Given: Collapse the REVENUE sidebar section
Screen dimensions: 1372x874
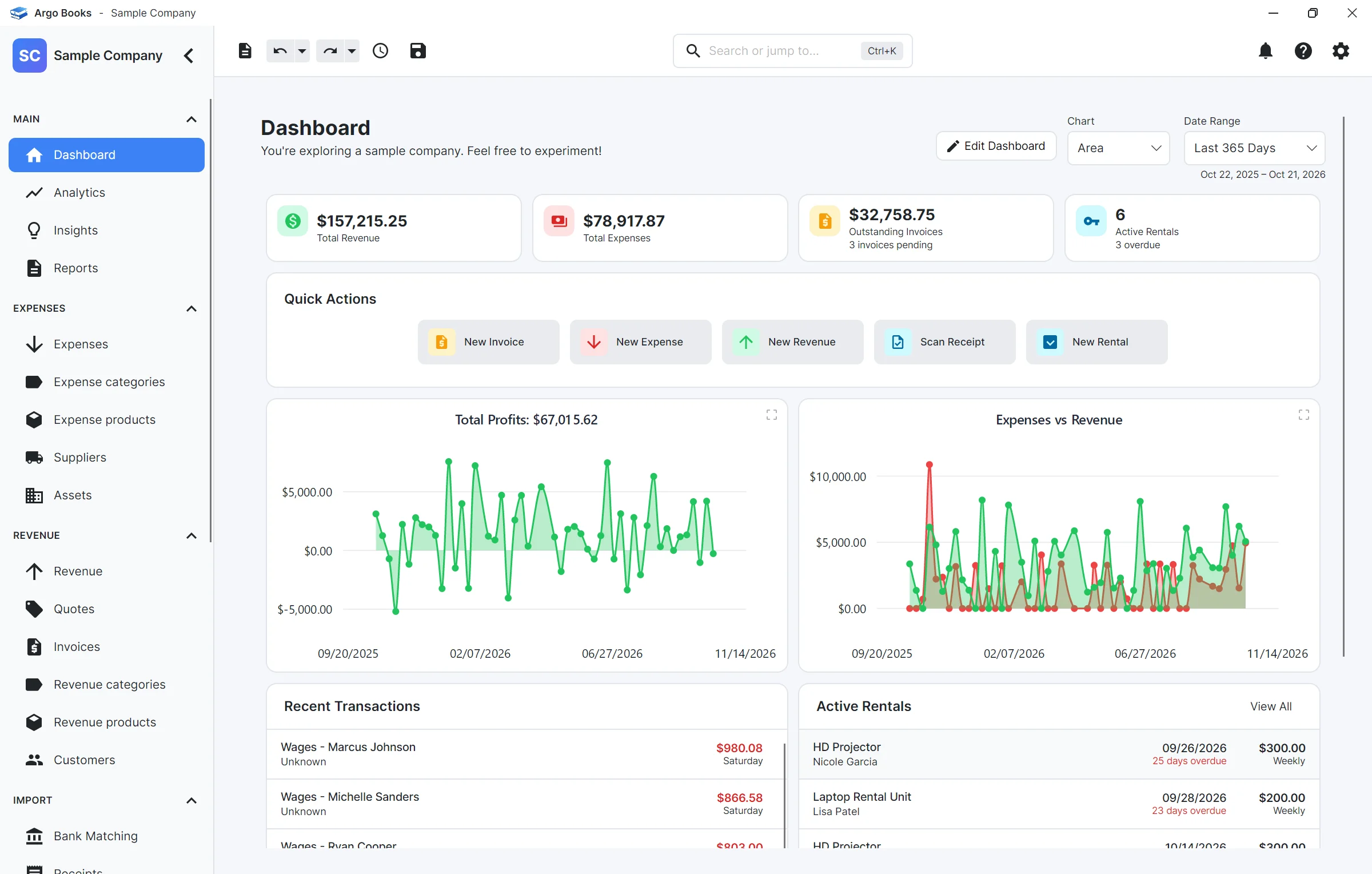Looking at the screenshot, I should (192, 536).
